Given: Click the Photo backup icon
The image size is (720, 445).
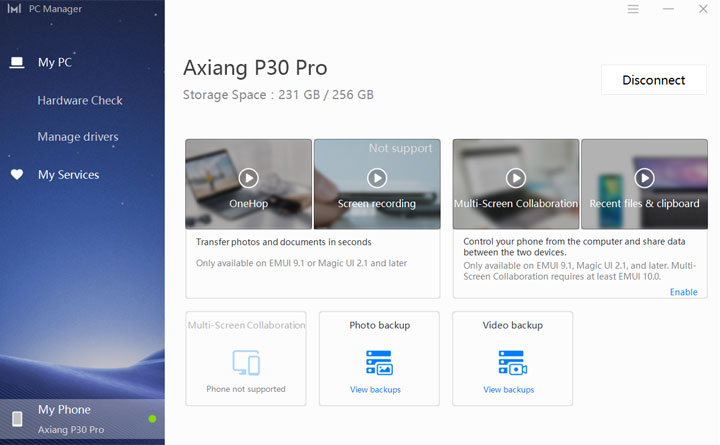Looking at the screenshot, I should (379, 362).
